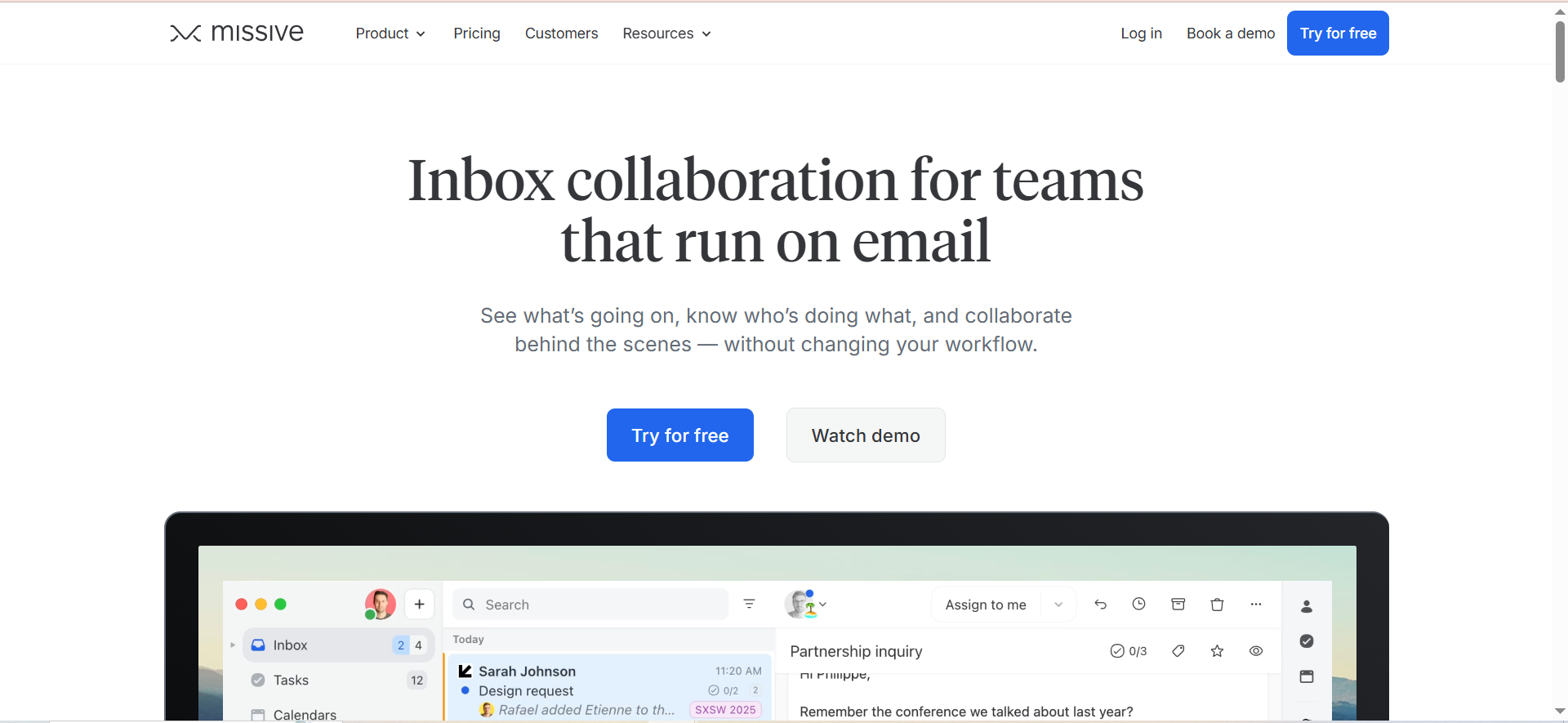Screen dimensions: 1568x723
Task: Click the Assign to me button
Action: tap(986, 605)
